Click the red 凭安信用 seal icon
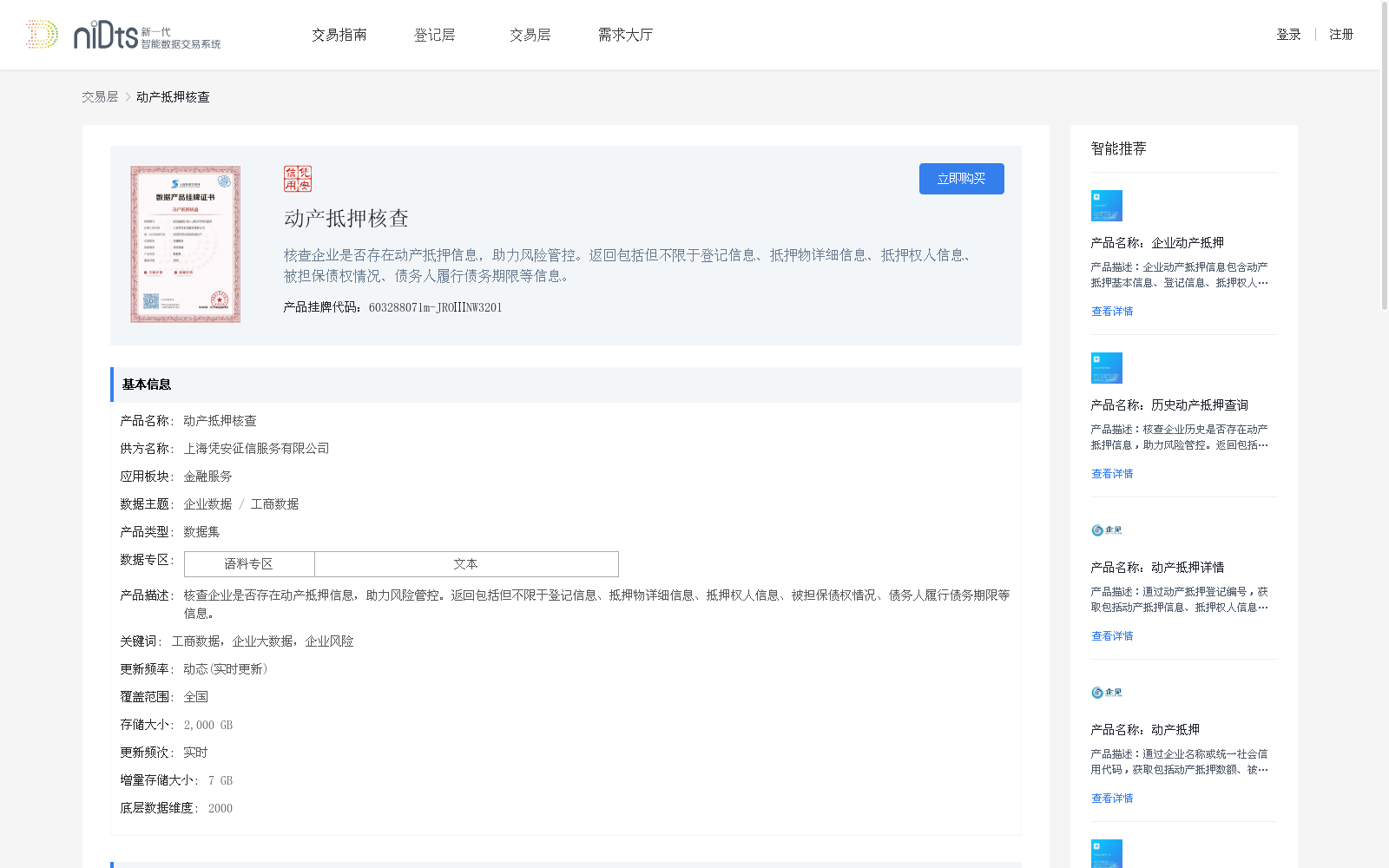1389x868 pixels. [298, 179]
